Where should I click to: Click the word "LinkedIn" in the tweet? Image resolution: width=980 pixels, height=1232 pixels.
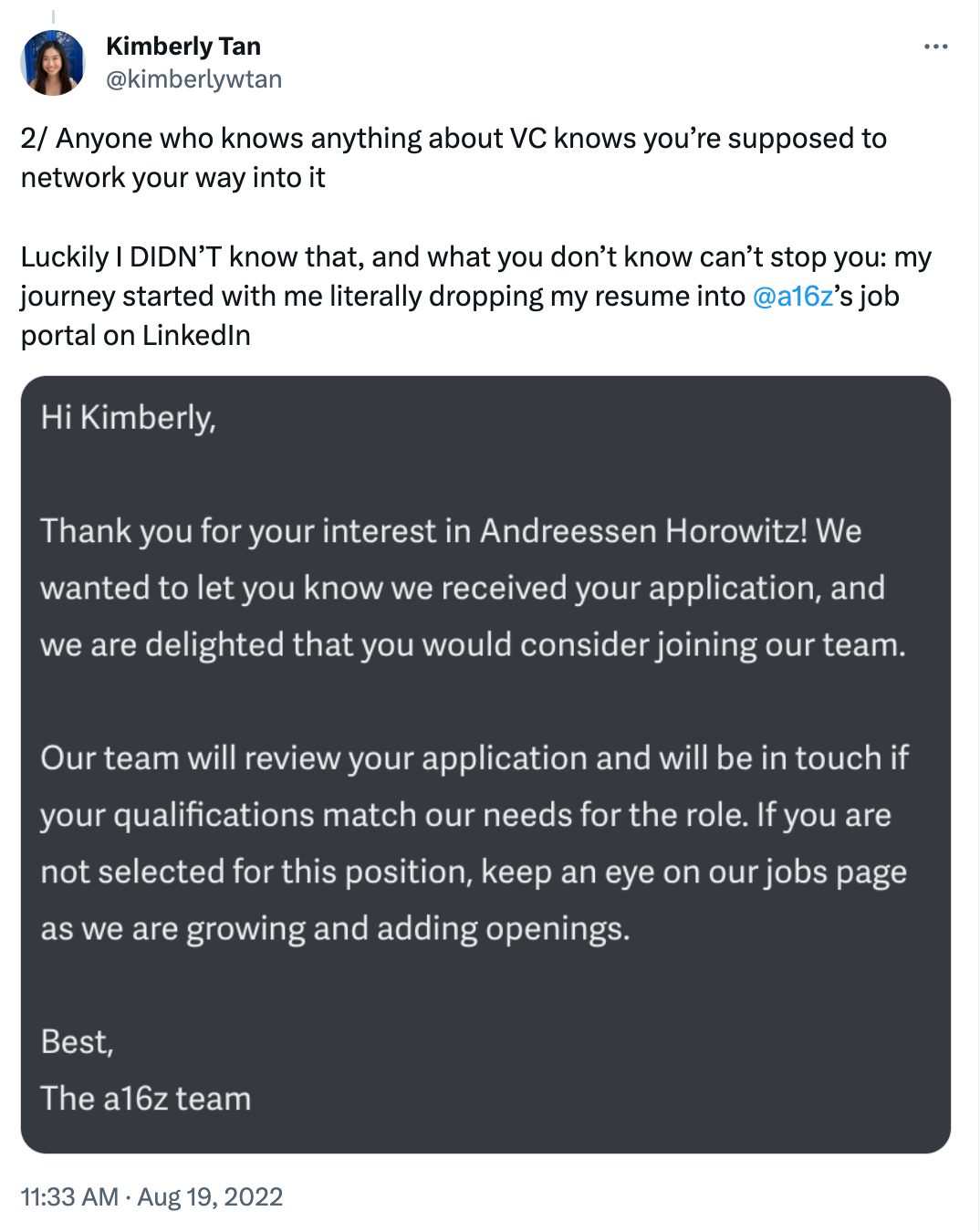pos(195,336)
